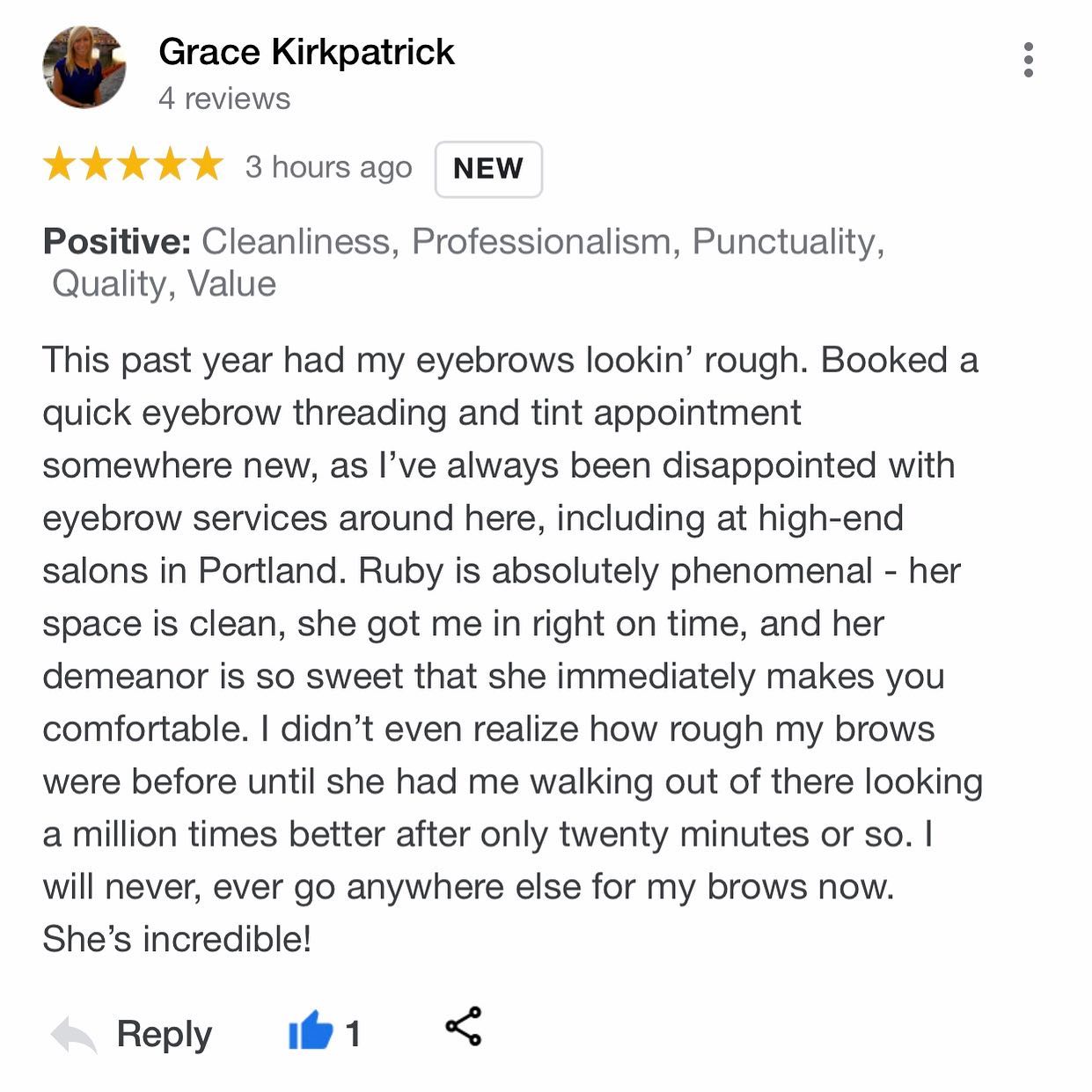Click the "3 hours ago" timestamp
The image size is (1092, 1092).
(x=328, y=166)
